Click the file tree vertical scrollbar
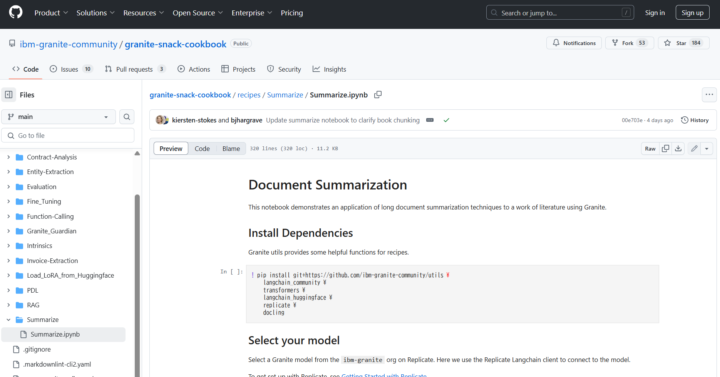Viewport: 720px width, 377px height. (137, 285)
